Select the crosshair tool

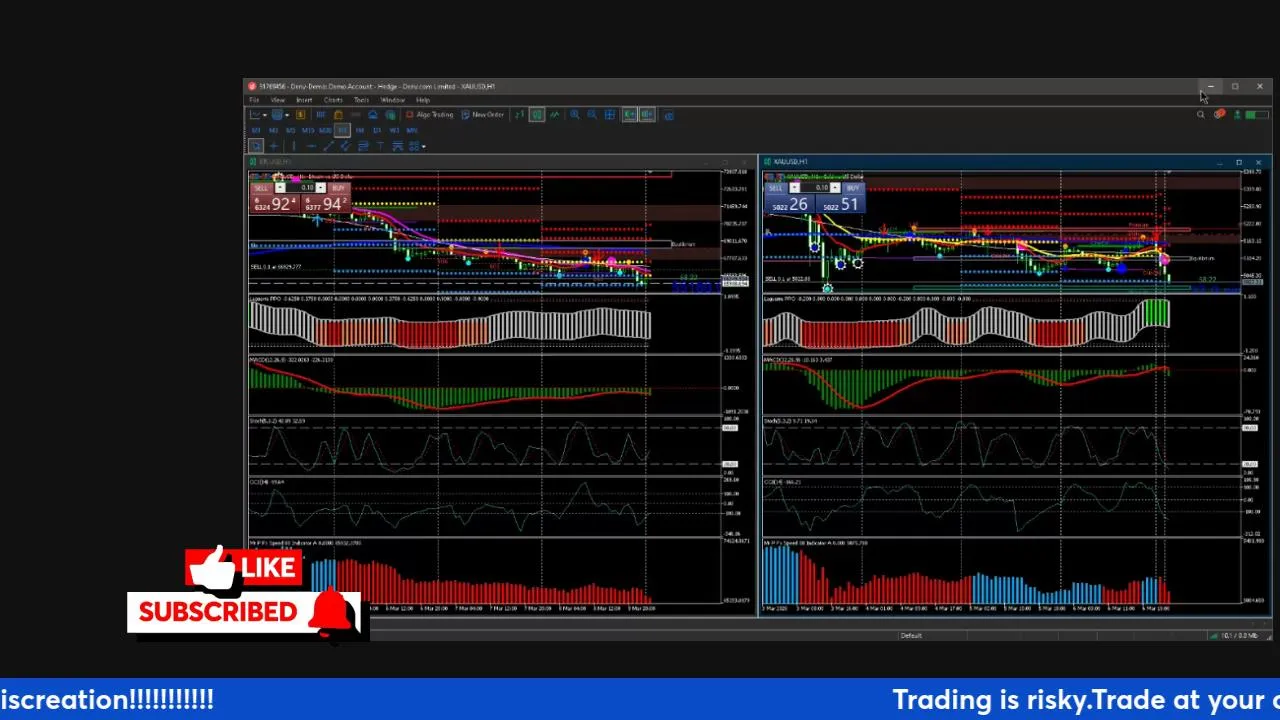pyautogui.click(x=274, y=146)
